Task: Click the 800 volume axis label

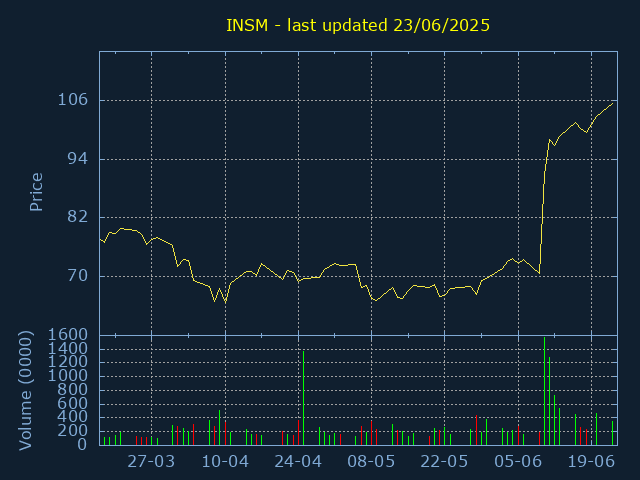Action: (x=73, y=390)
